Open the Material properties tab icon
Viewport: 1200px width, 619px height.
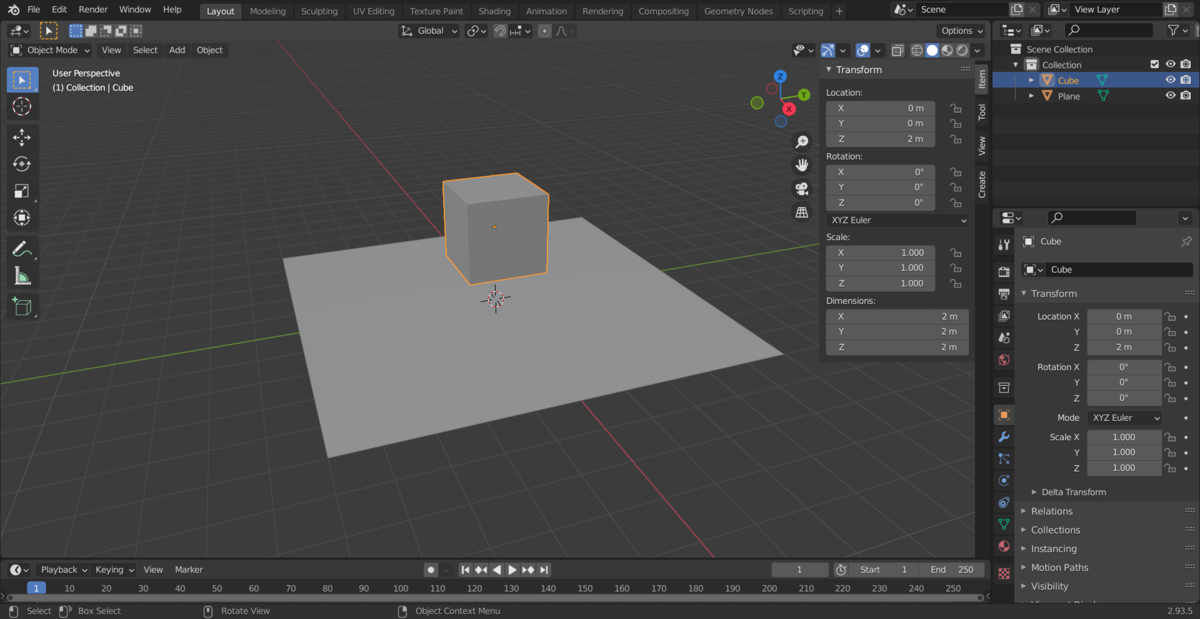pyautogui.click(x=1004, y=546)
